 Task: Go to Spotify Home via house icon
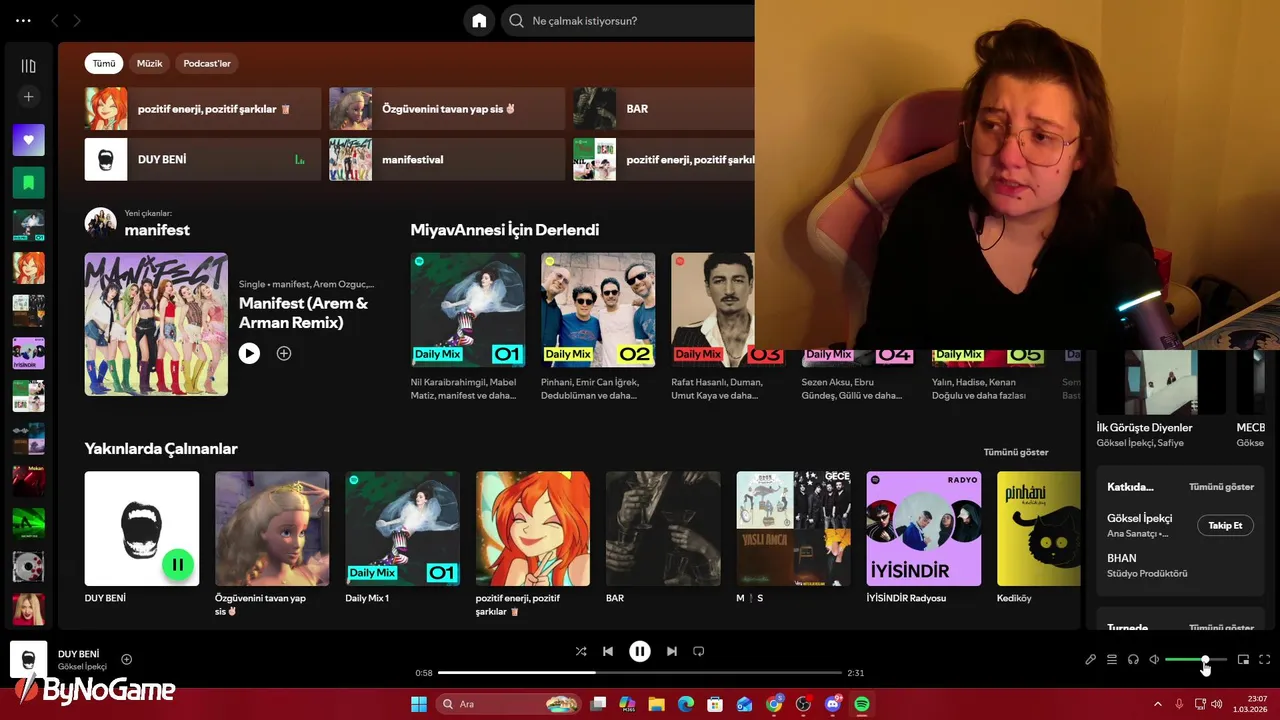pyautogui.click(x=479, y=21)
